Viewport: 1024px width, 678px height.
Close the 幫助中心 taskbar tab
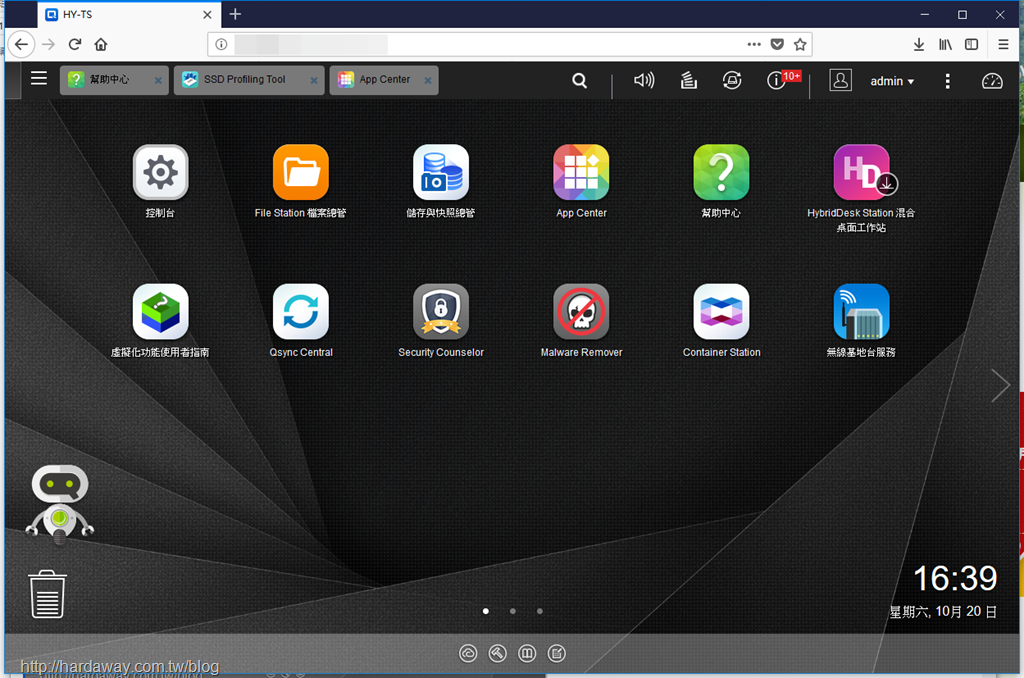tap(158, 80)
